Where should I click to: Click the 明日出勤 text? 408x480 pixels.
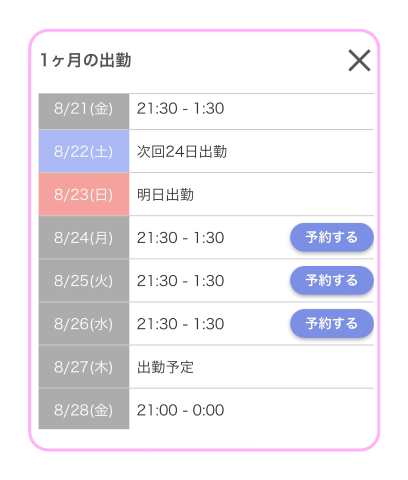pos(165,195)
